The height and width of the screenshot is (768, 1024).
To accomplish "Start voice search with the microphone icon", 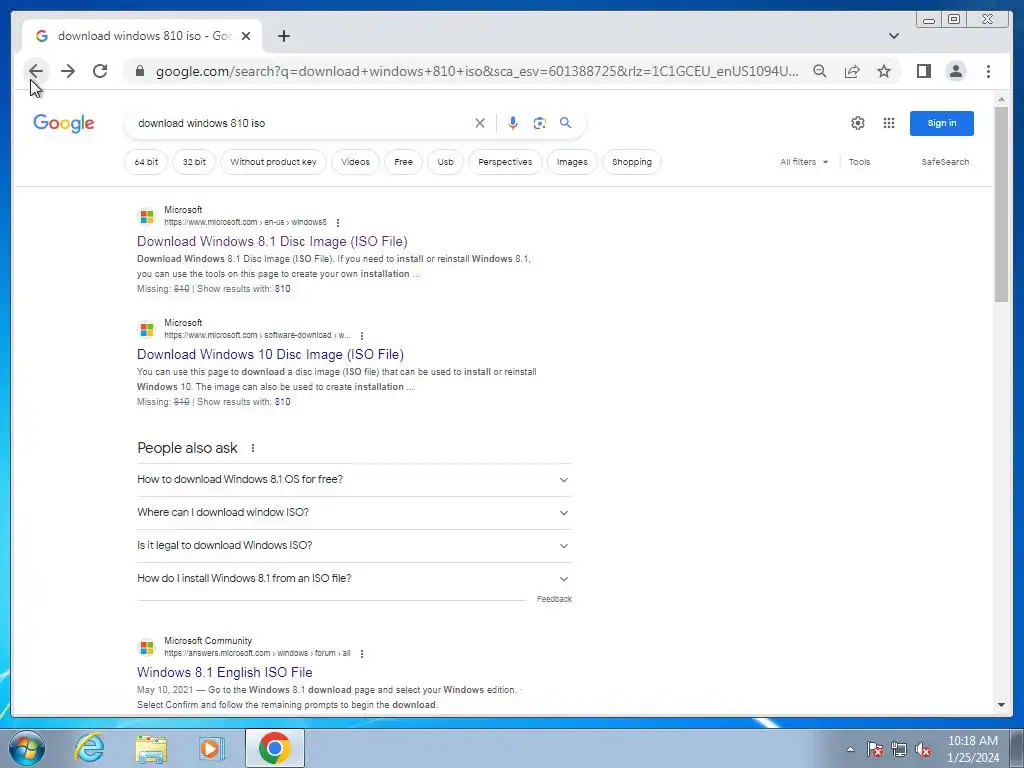I will (x=513, y=123).
